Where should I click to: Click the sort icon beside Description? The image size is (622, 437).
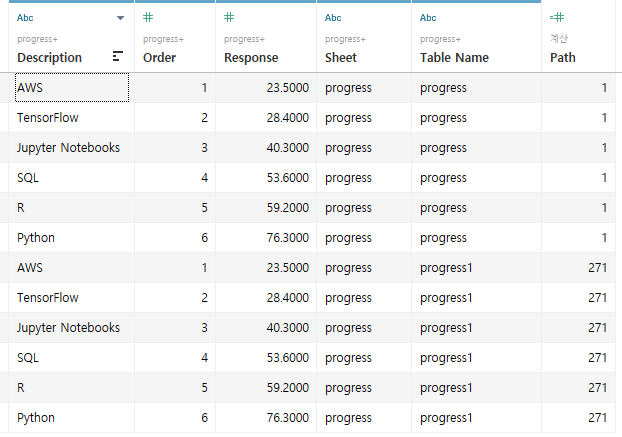coord(118,56)
